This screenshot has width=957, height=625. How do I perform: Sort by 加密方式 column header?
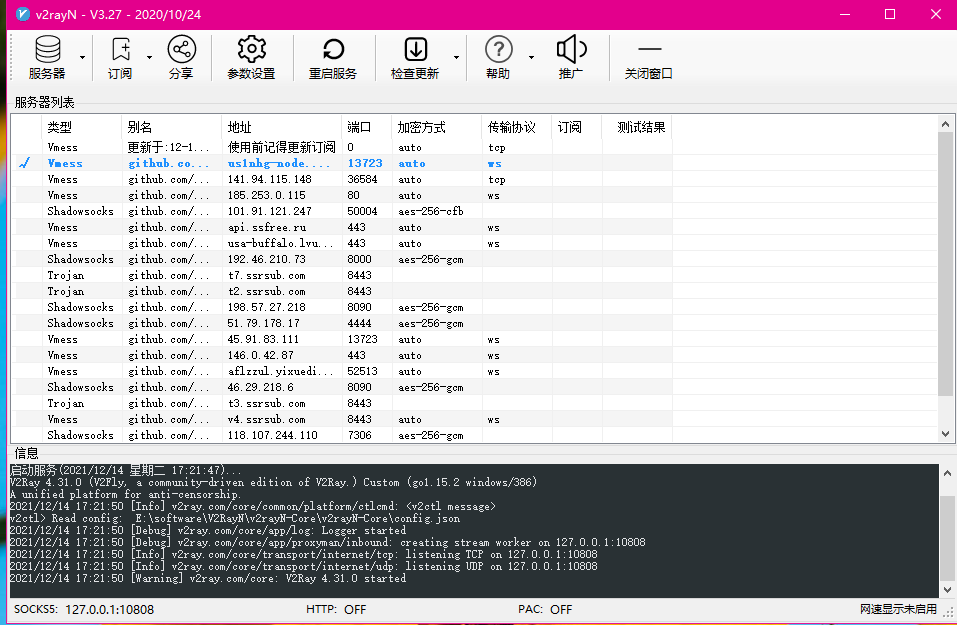tap(436, 127)
